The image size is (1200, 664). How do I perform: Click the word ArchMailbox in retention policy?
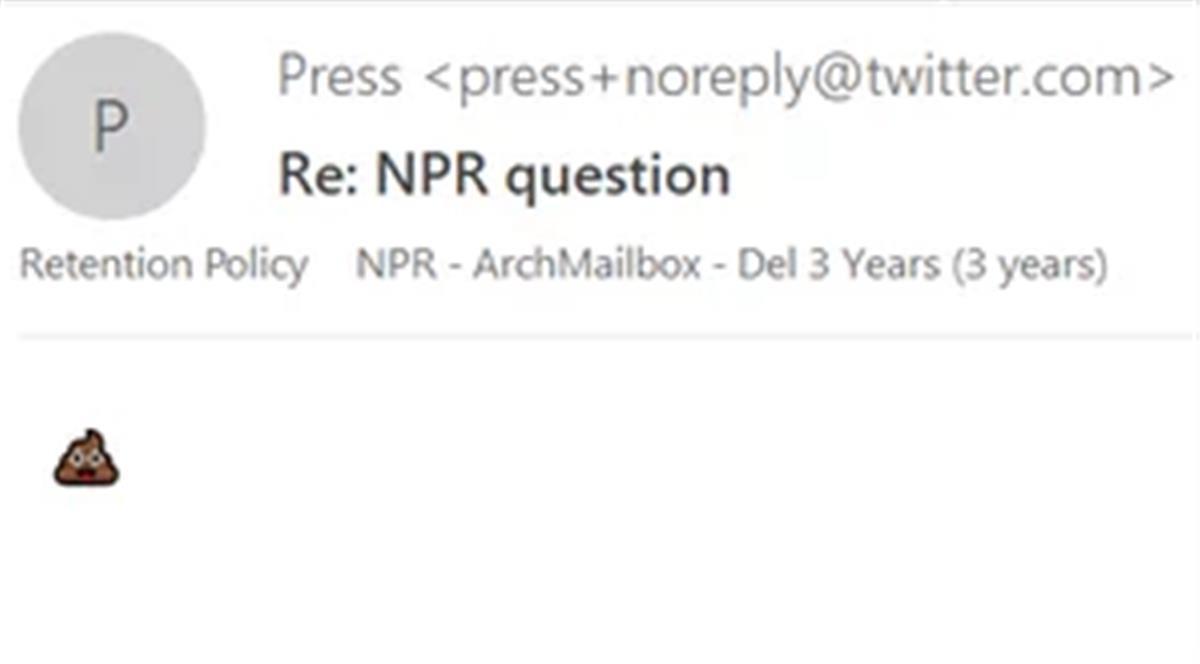(586, 266)
